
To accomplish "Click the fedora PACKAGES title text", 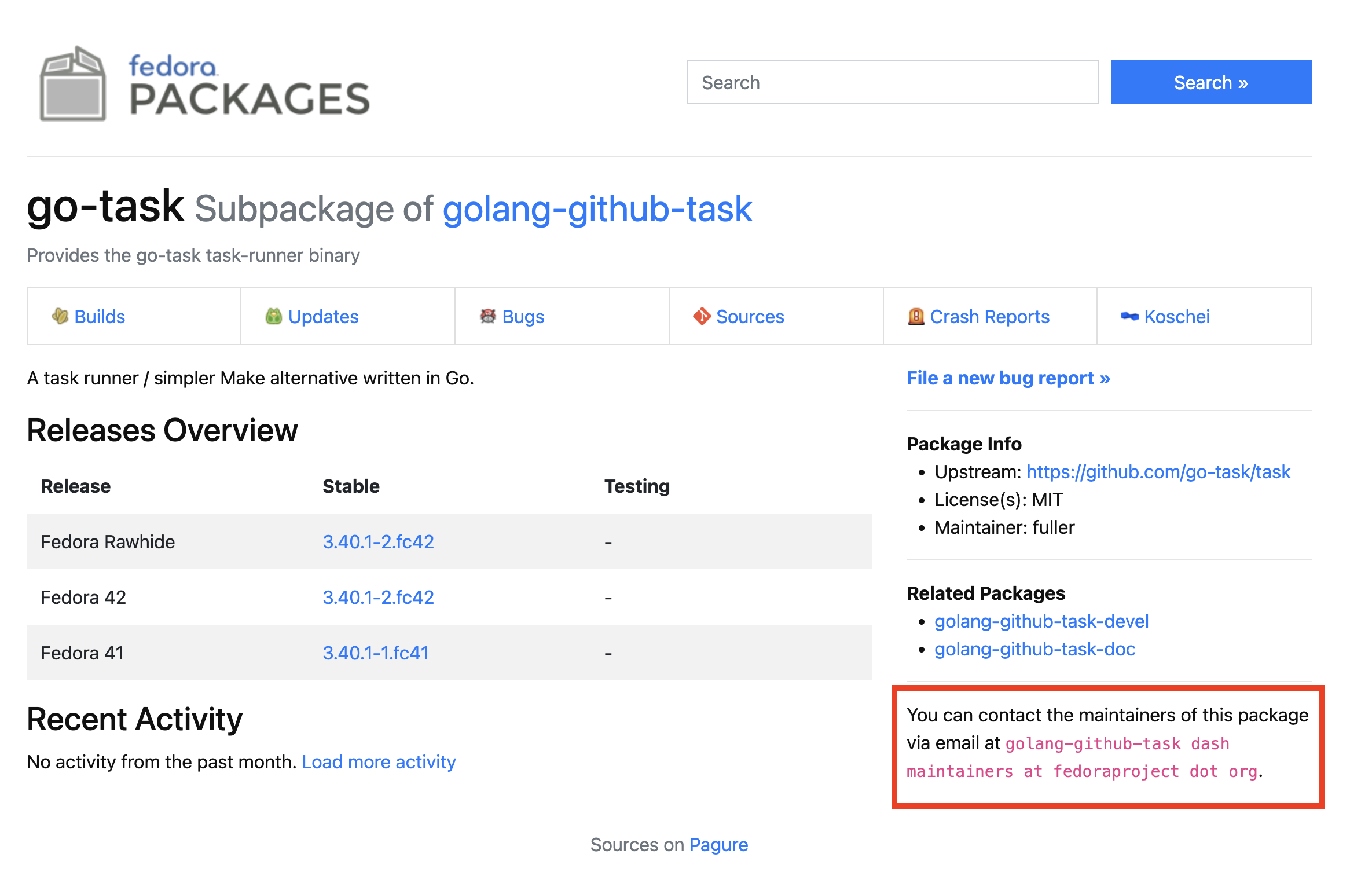I will 249,85.
